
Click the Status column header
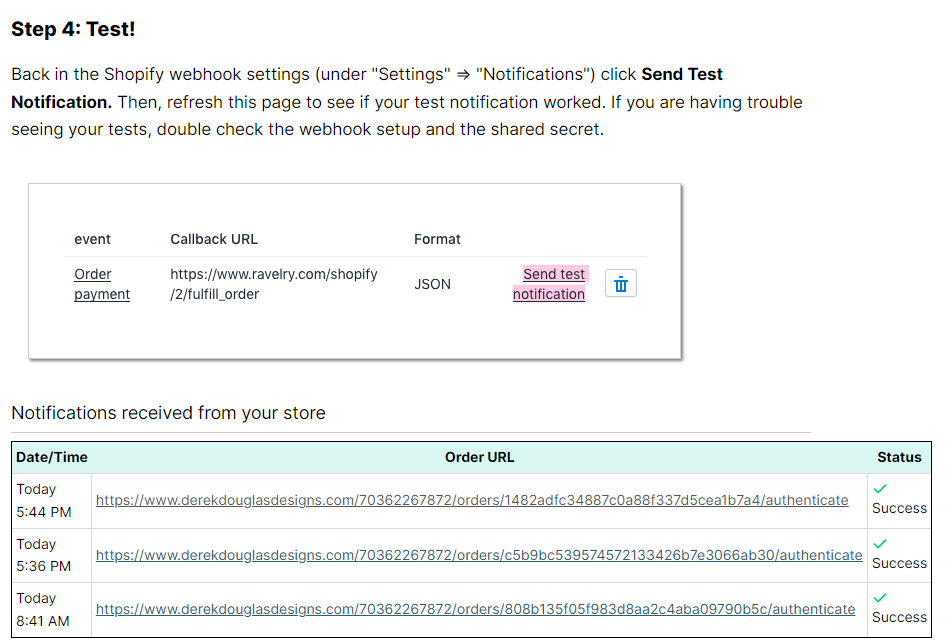899,457
